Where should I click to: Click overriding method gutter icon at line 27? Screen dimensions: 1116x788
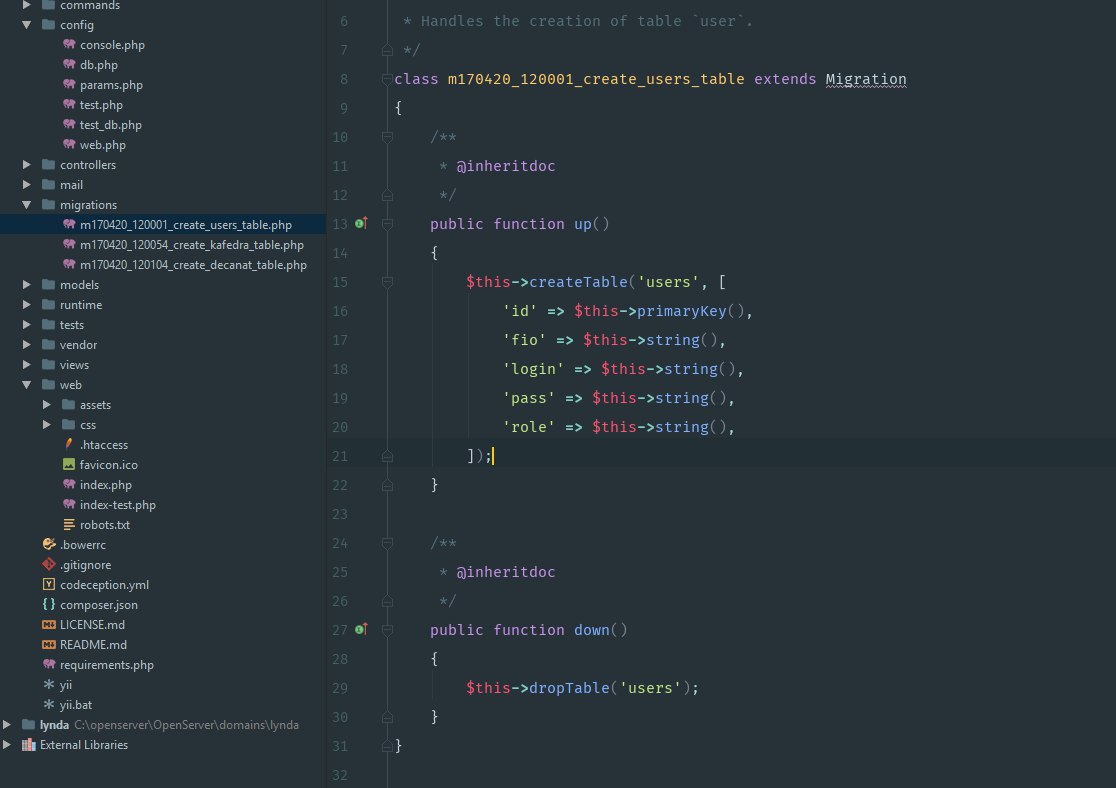361,629
